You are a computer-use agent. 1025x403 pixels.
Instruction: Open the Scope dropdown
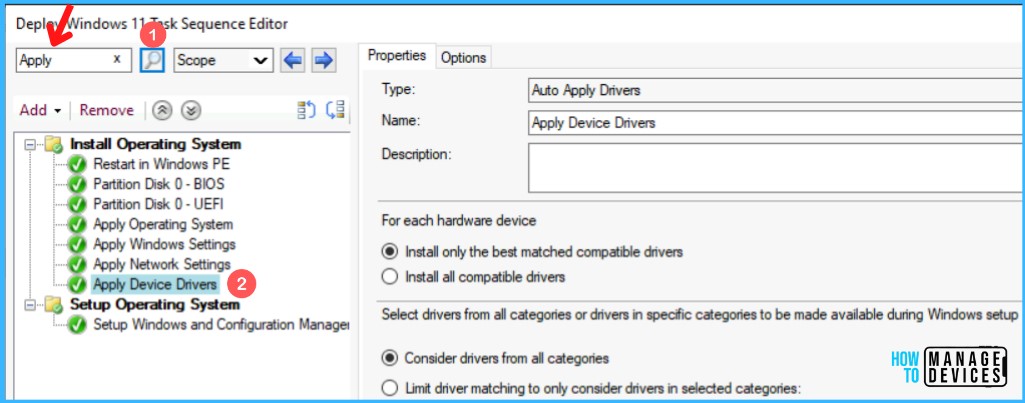[223, 61]
